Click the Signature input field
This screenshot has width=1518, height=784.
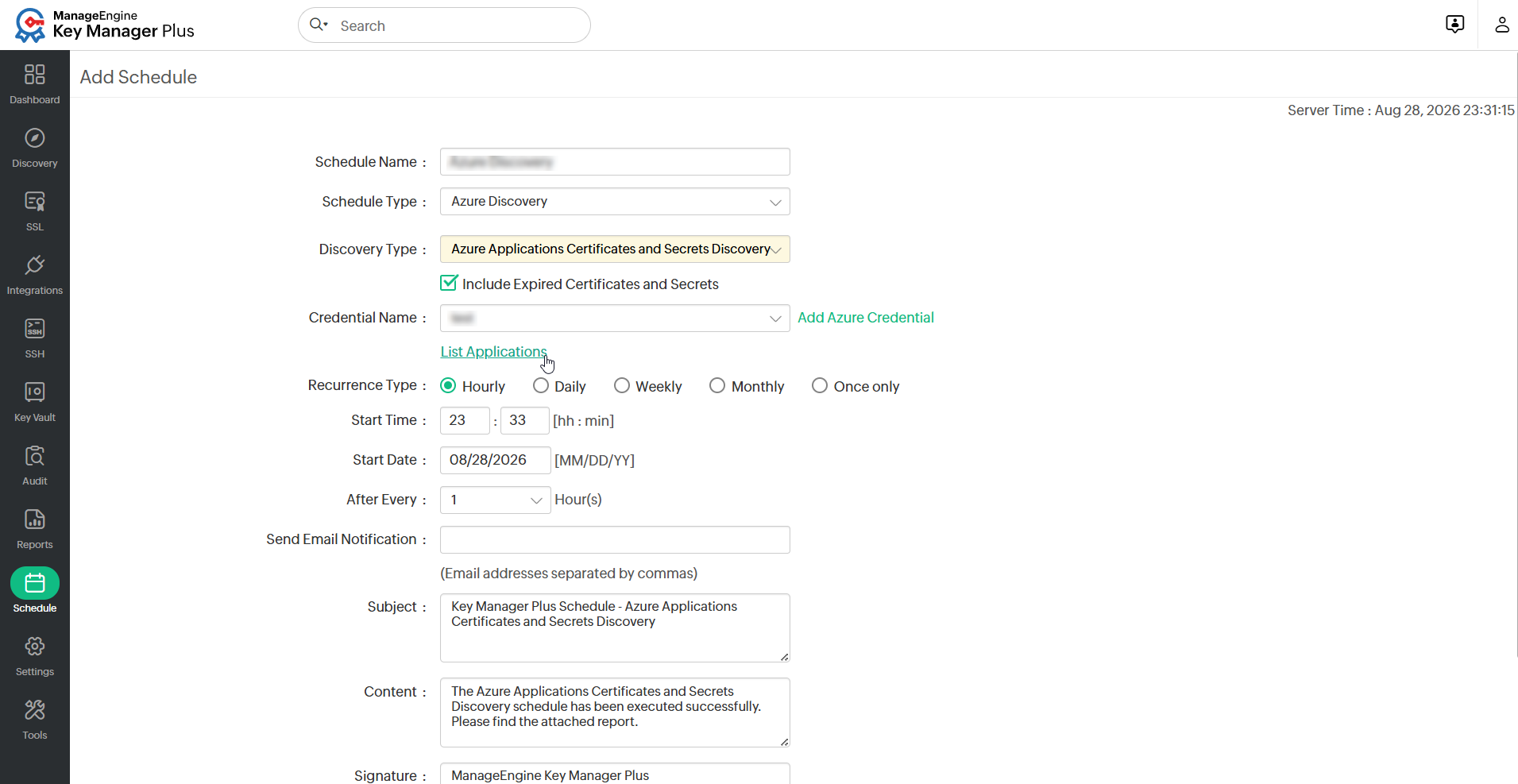615,774
